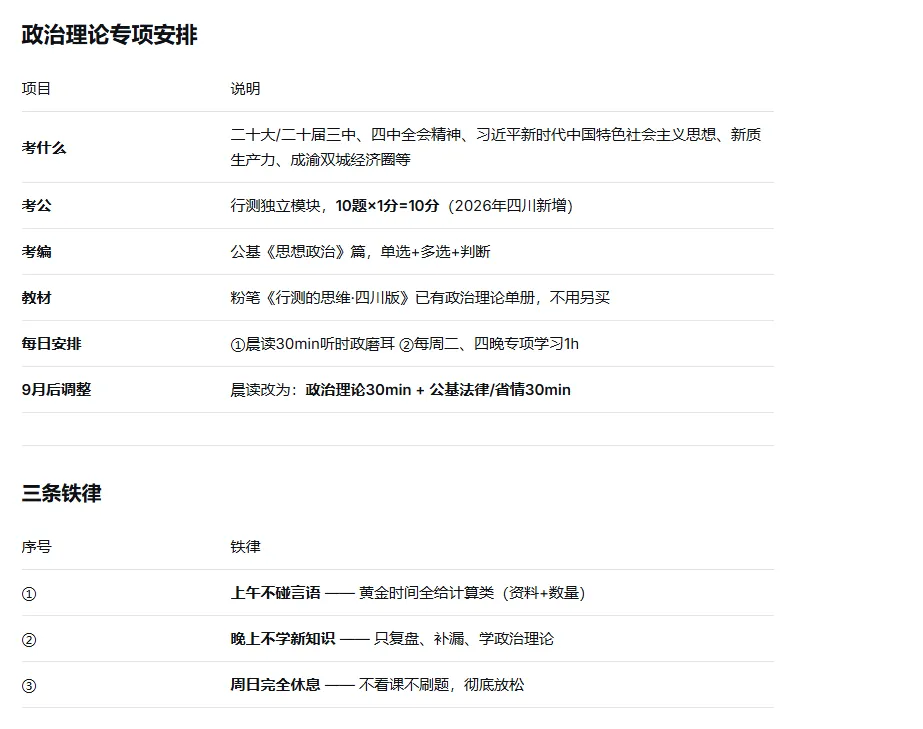Click the 教材 row label
923x729 pixels.
pyautogui.click(x=36, y=297)
